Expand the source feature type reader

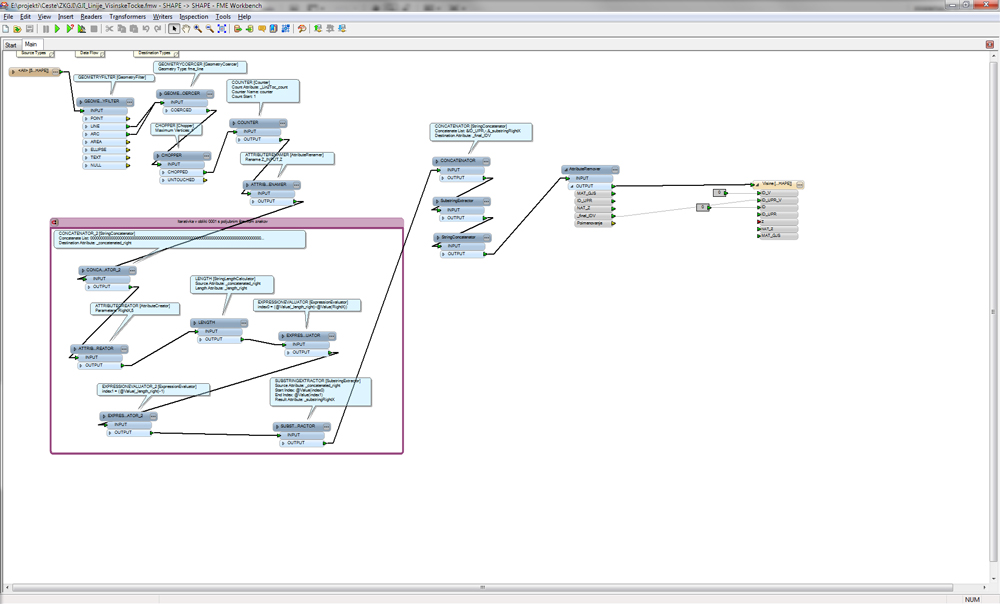pyautogui.click(x=13, y=71)
